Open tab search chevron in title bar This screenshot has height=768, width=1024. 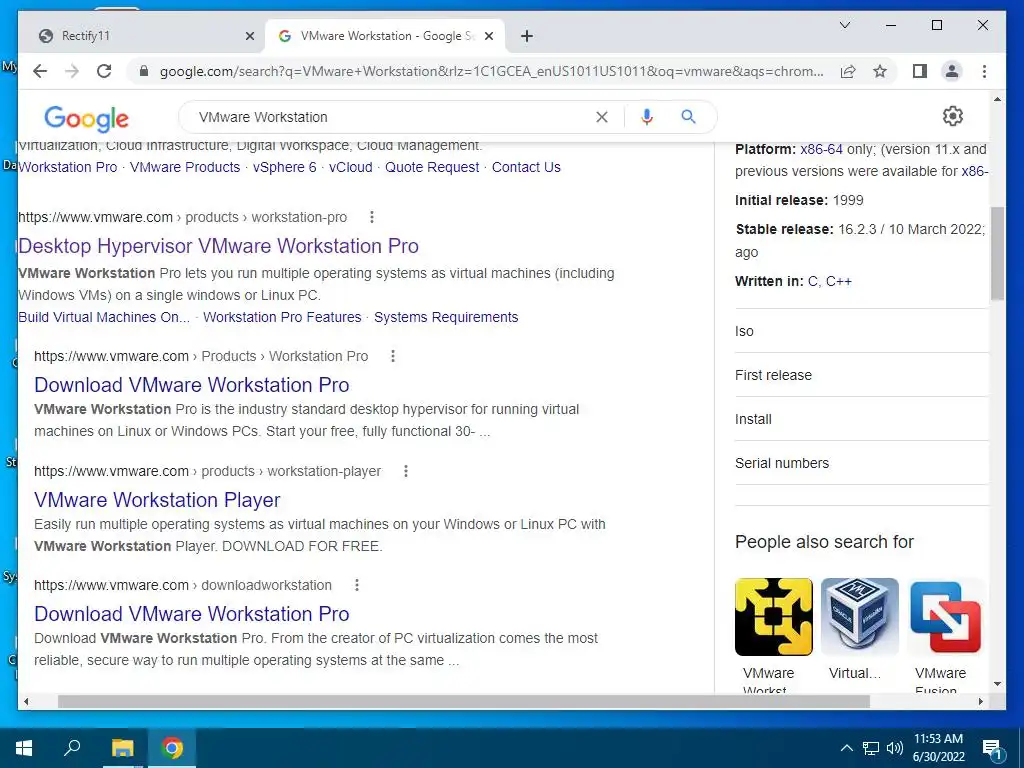coord(844,25)
